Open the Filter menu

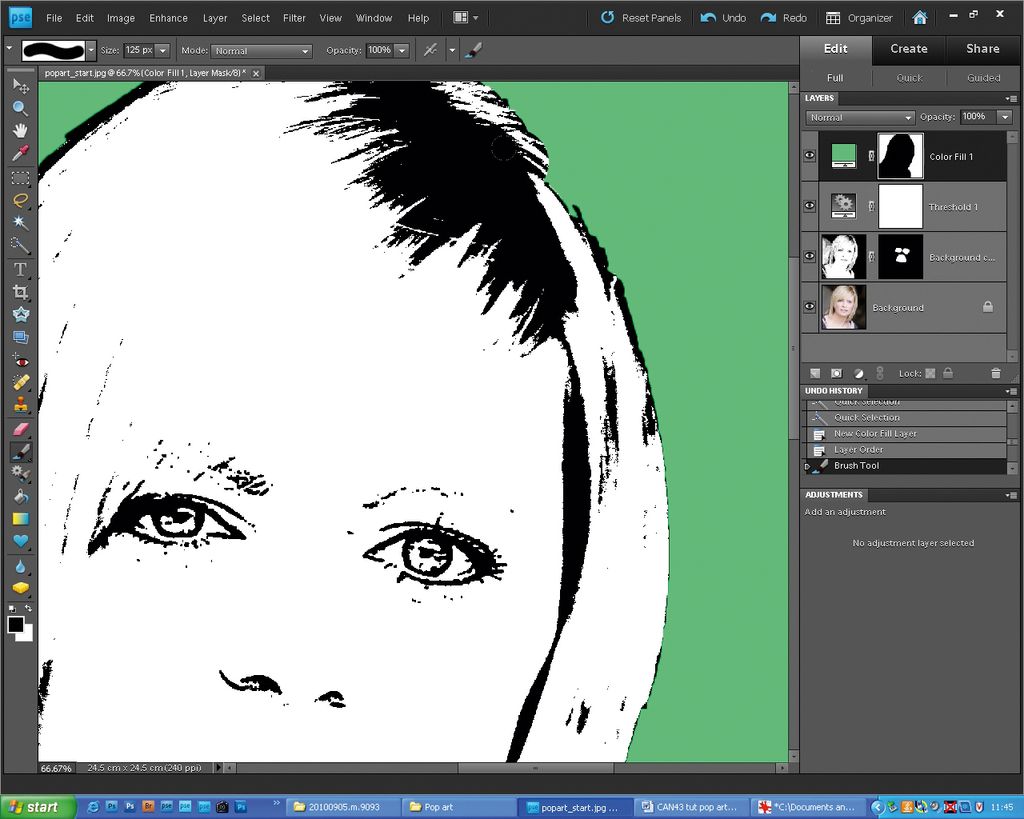click(x=294, y=17)
